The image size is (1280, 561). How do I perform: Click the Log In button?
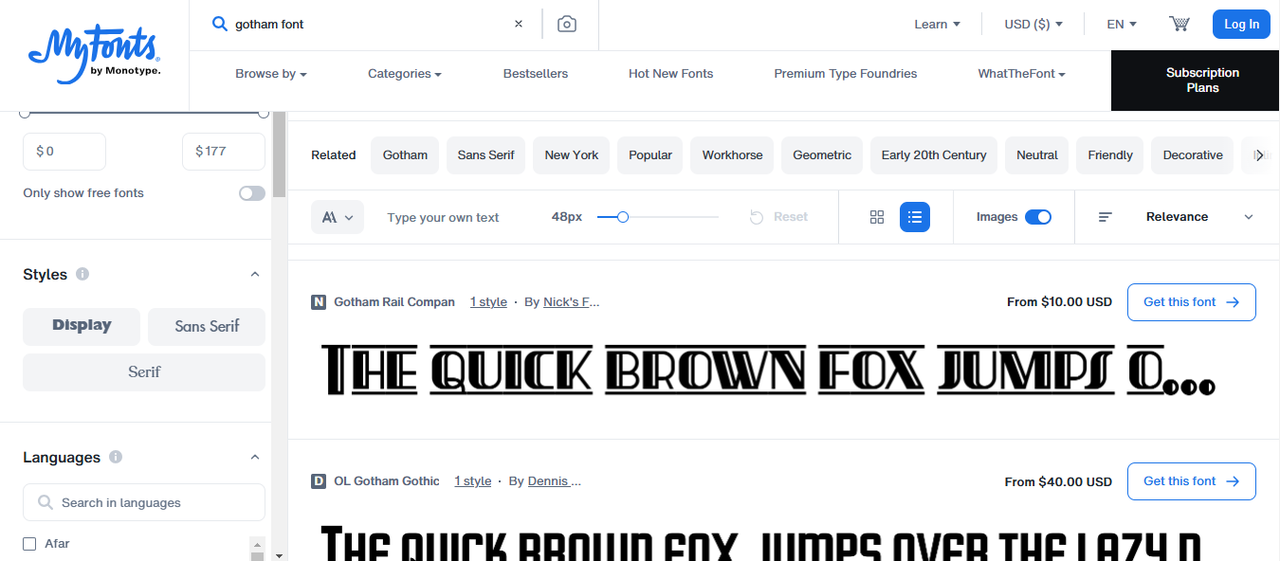pyautogui.click(x=1241, y=24)
